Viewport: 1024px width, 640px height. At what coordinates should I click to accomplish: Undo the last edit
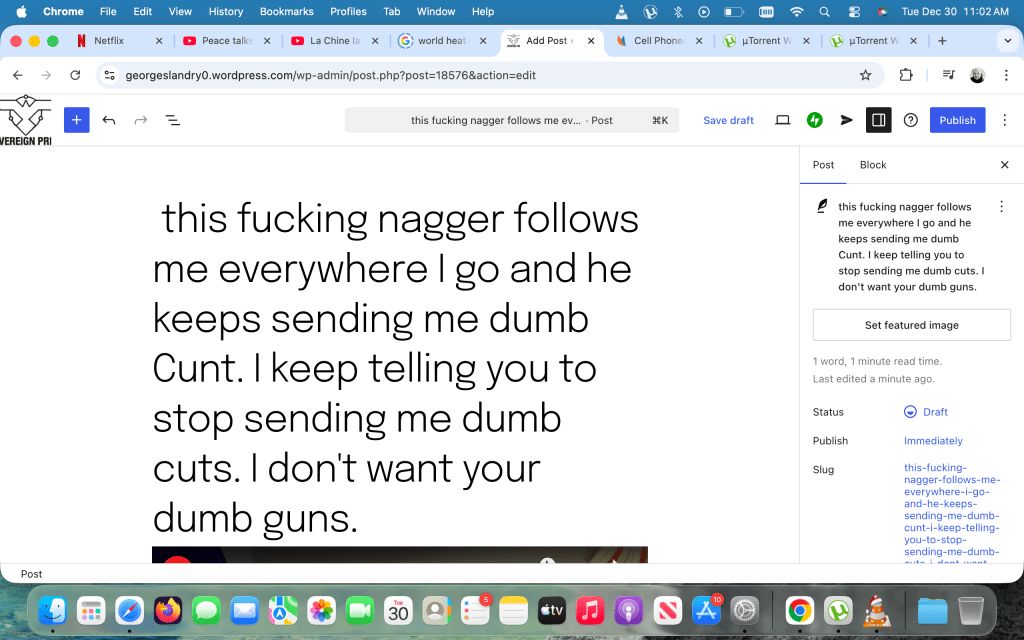coord(109,120)
